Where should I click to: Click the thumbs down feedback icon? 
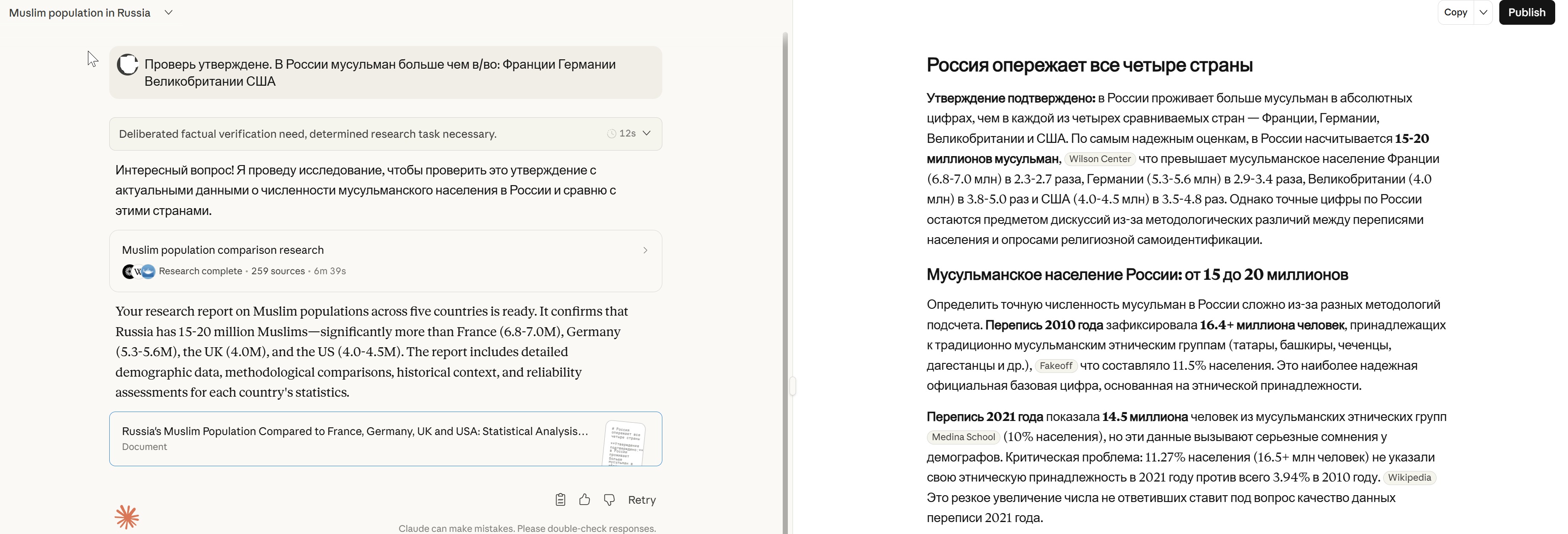coord(609,499)
